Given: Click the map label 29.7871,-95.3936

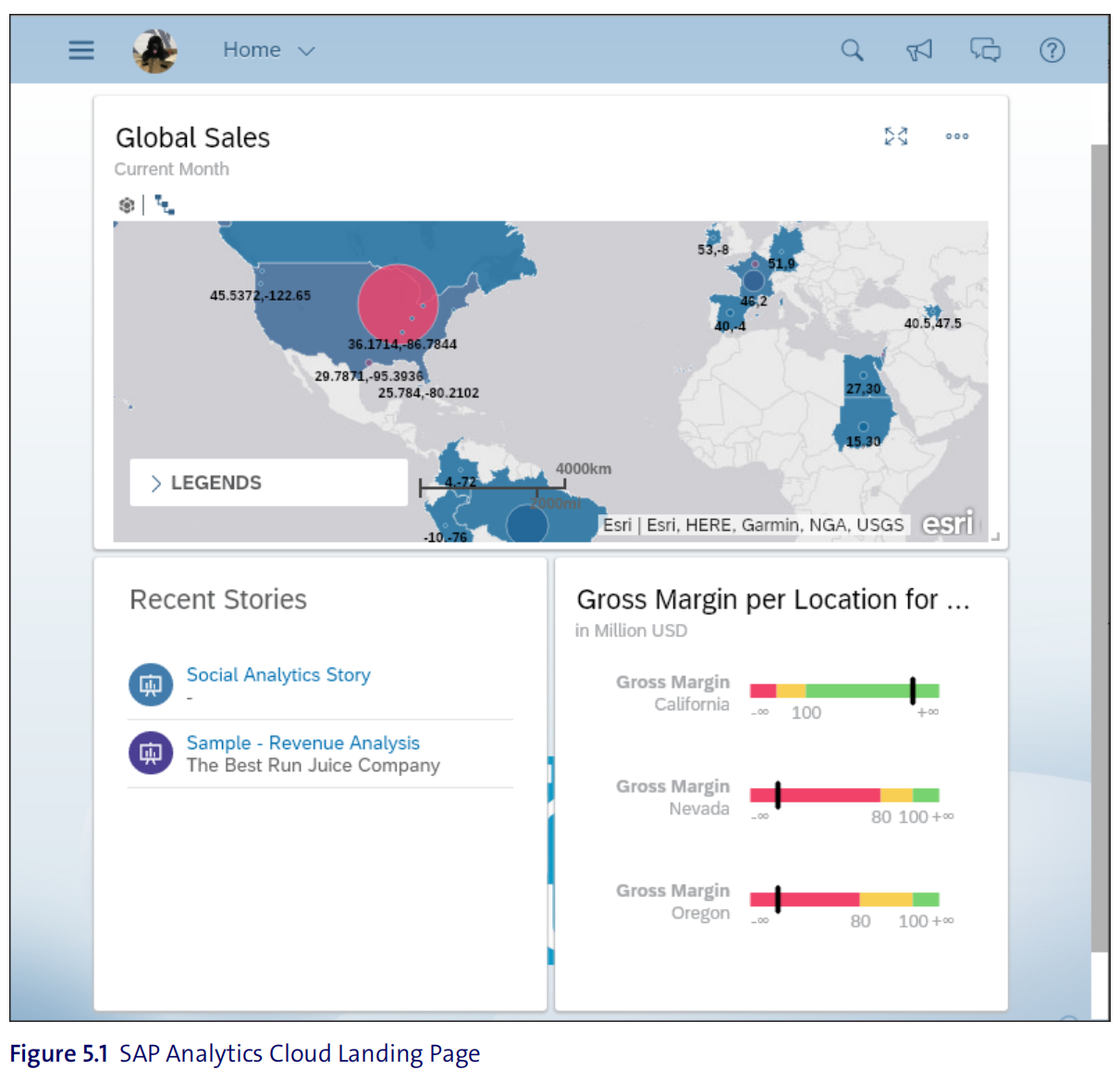Looking at the screenshot, I should coord(369,376).
